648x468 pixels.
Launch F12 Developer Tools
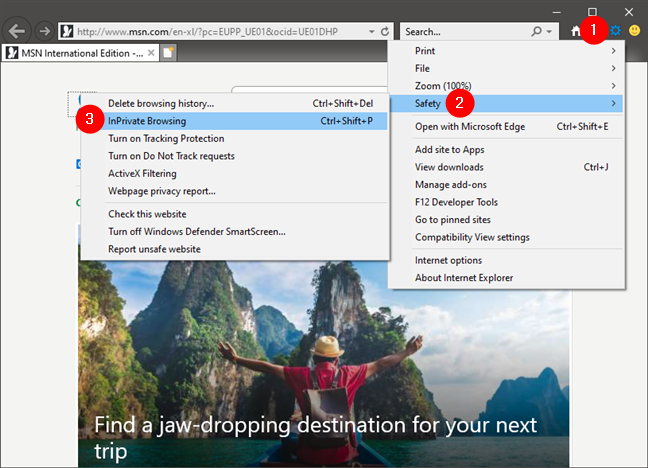[x=507, y=202]
